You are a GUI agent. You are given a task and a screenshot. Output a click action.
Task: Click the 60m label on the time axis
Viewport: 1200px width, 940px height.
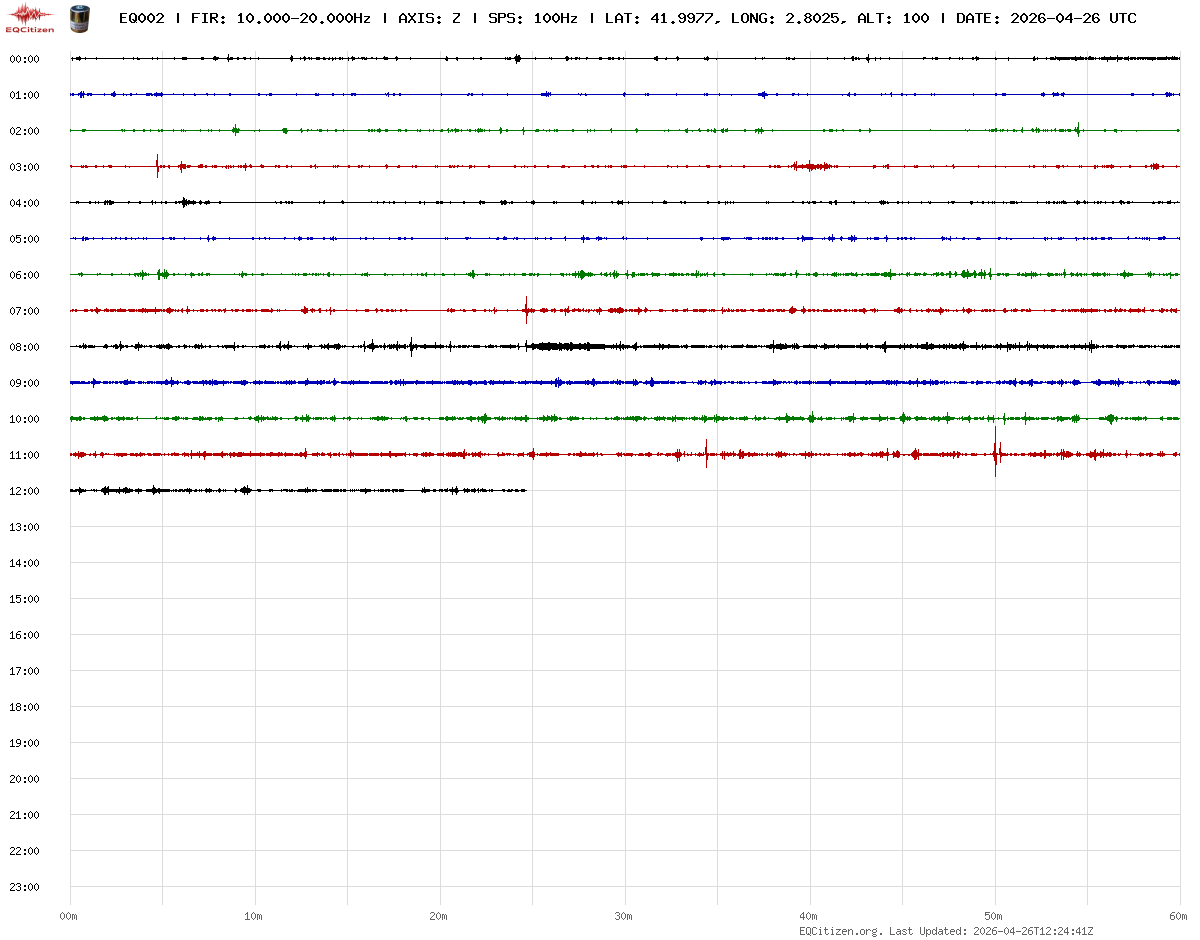pyautogui.click(x=1178, y=916)
